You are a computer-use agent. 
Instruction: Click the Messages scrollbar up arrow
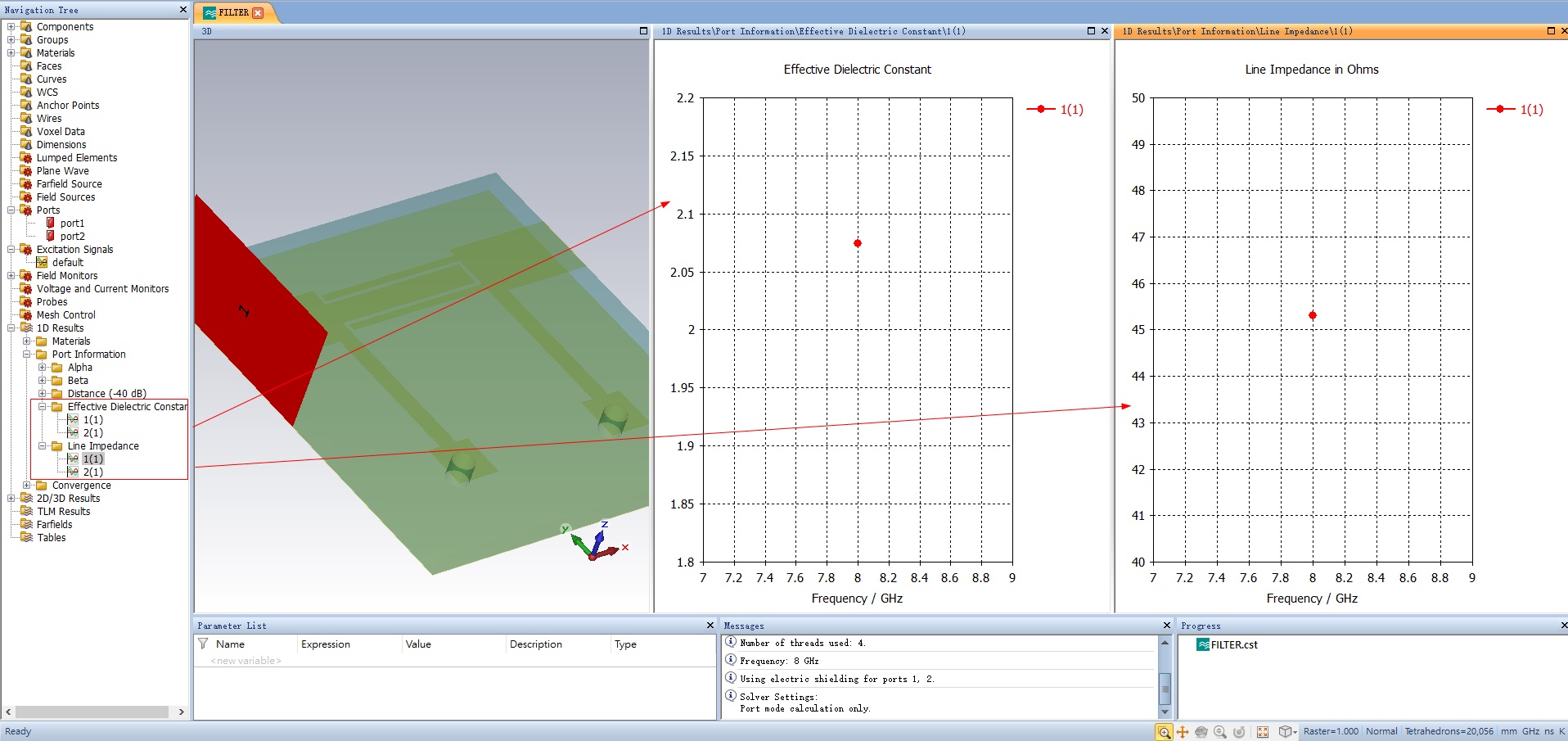[x=1165, y=644]
